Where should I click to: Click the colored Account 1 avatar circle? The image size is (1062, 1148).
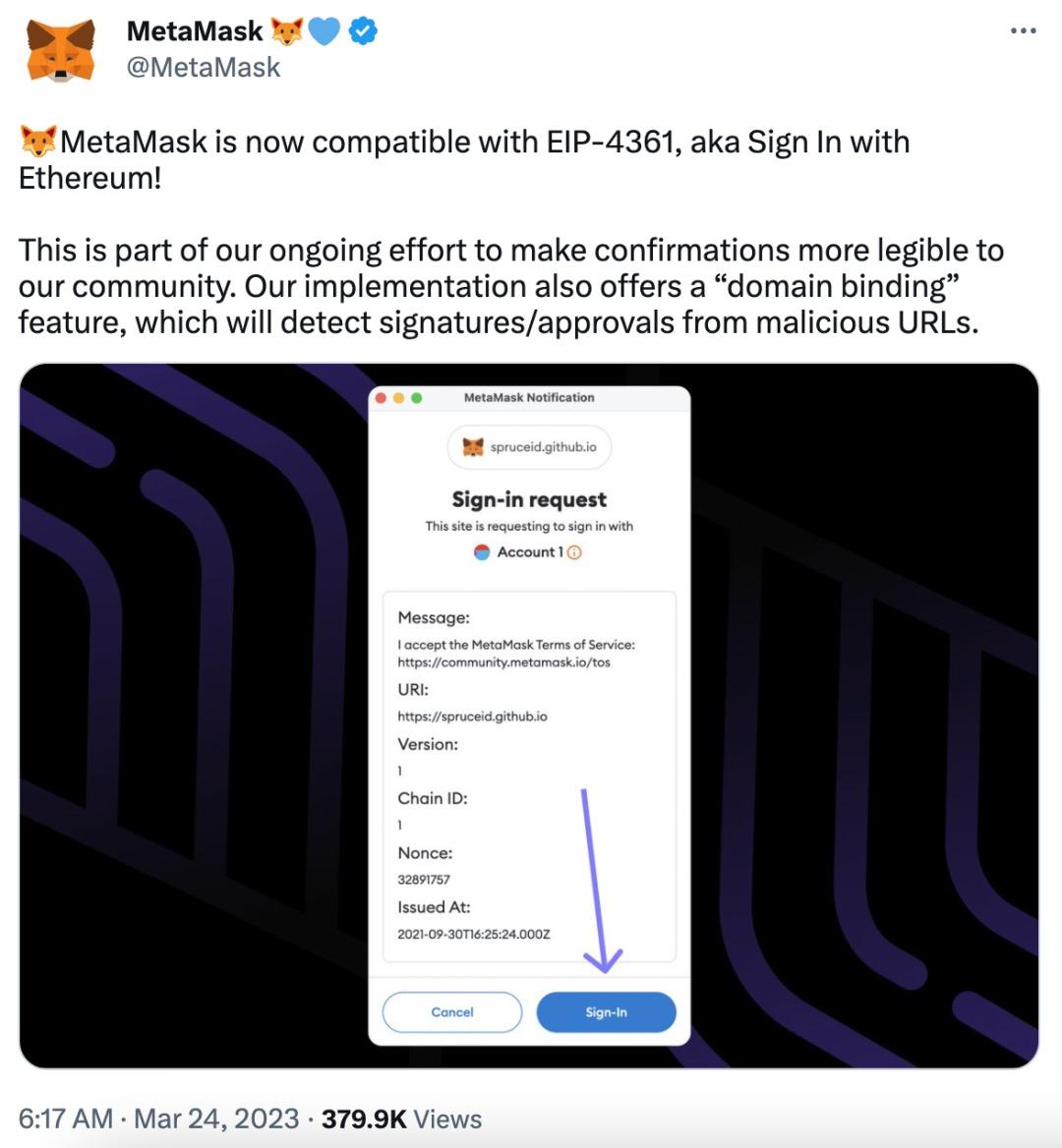tap(482, 552)
